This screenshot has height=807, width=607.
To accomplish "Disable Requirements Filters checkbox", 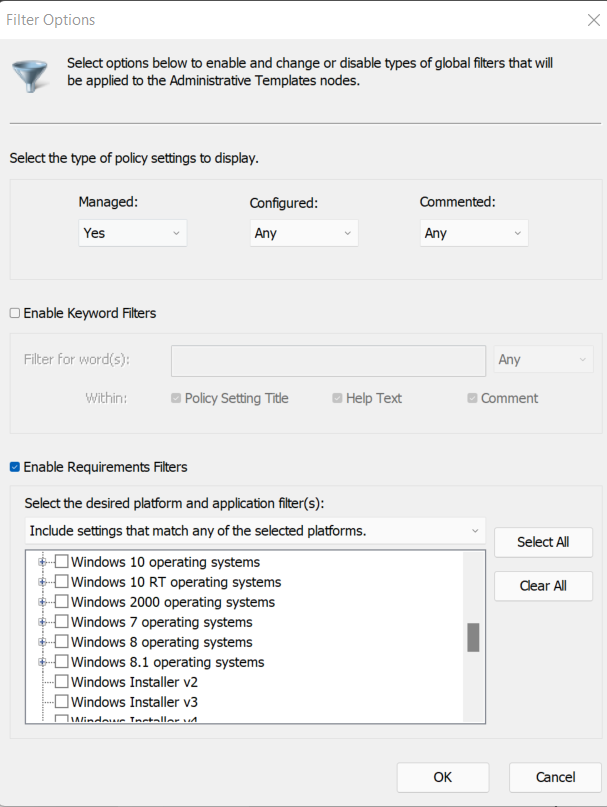I will 15,466.
